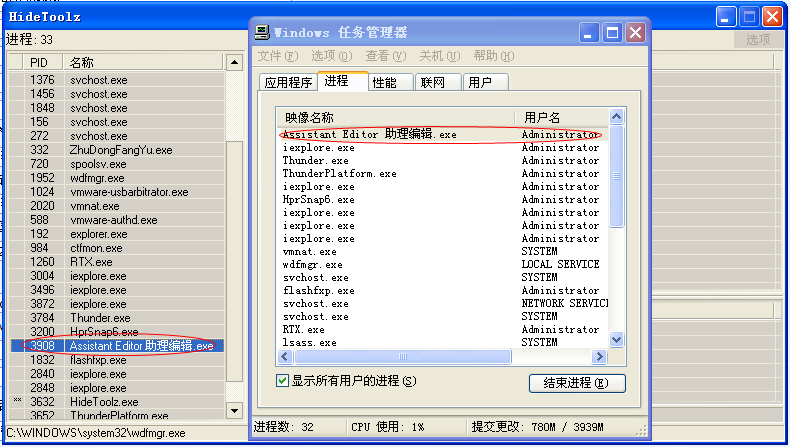
Task: Select Assistant Editor 助理编辑.exe in Task Manager
Action: pos(442,135)
